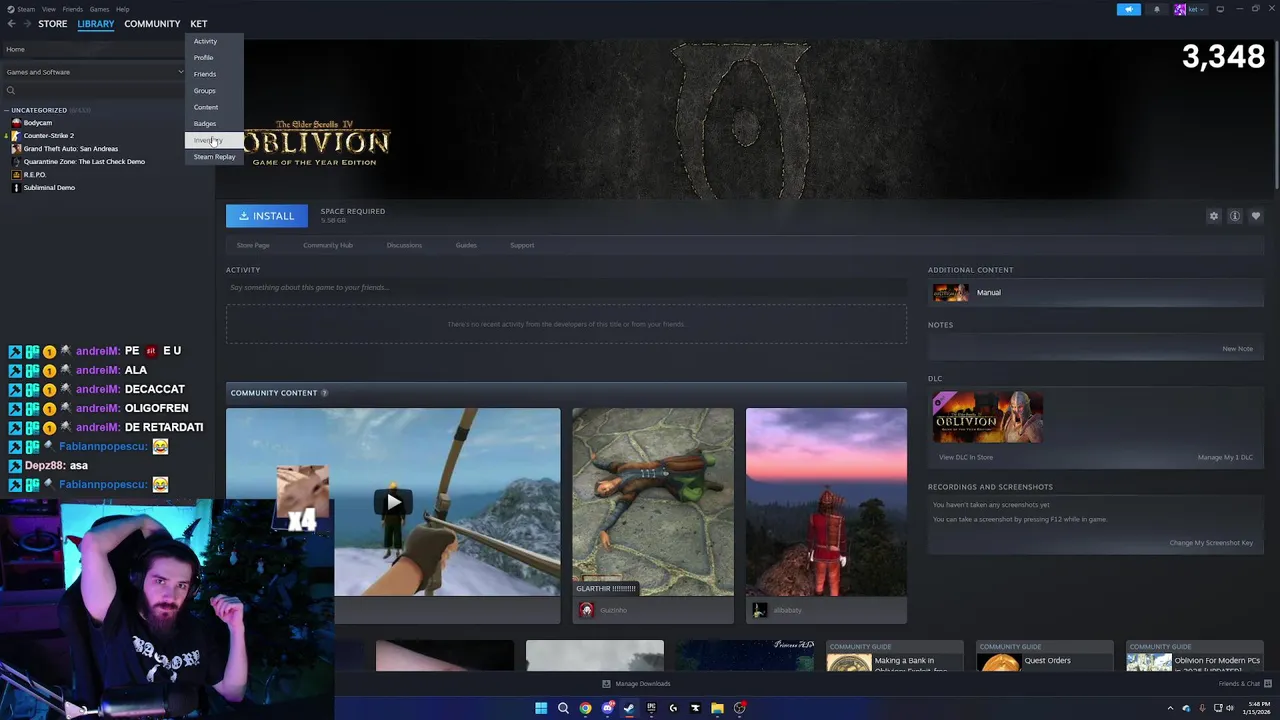Screen dimensions: 1280x720
Task: Open taskbar search icon
Action: point(563,708)
